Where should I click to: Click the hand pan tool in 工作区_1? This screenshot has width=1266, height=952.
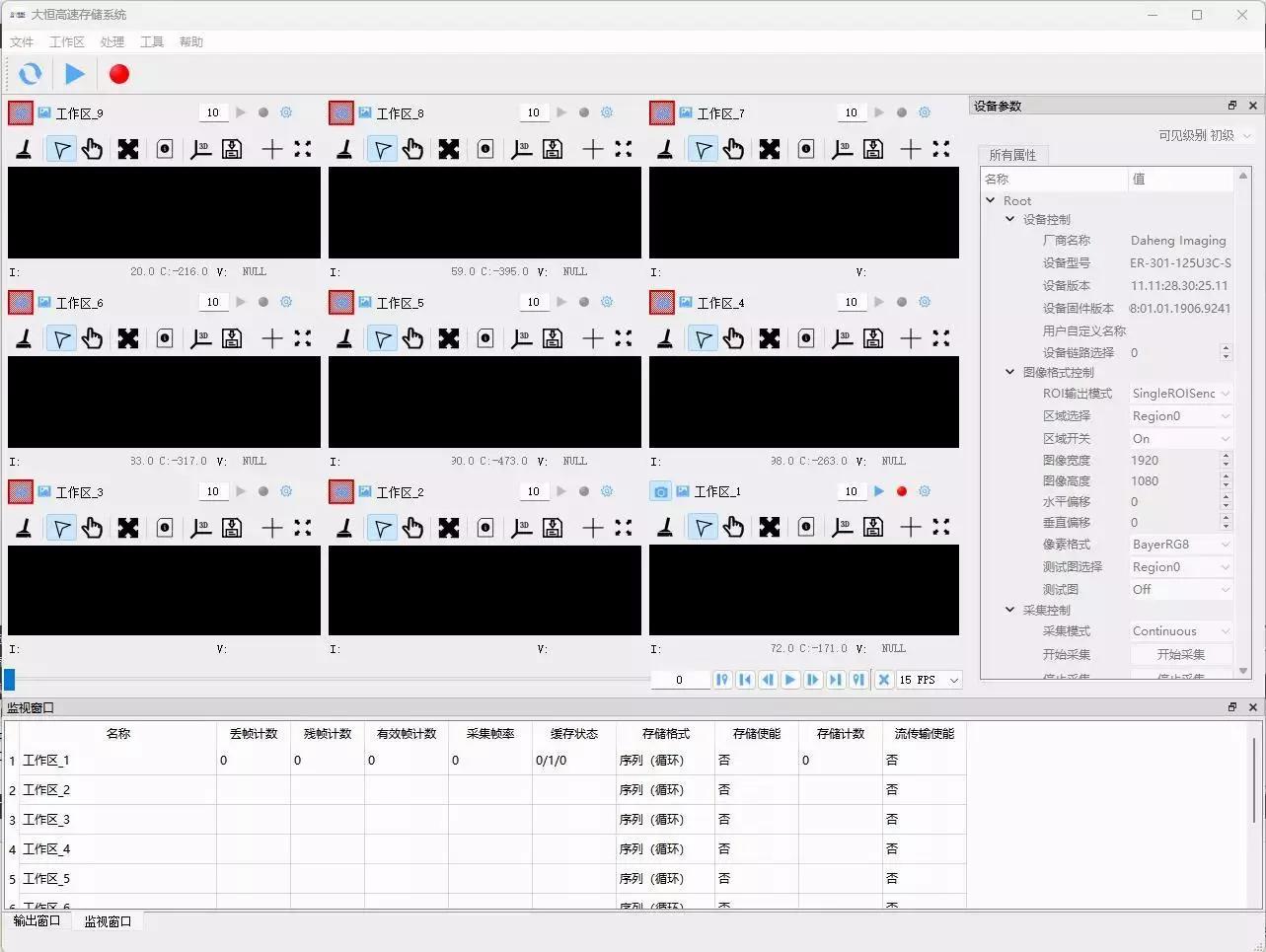click(733, 528)
